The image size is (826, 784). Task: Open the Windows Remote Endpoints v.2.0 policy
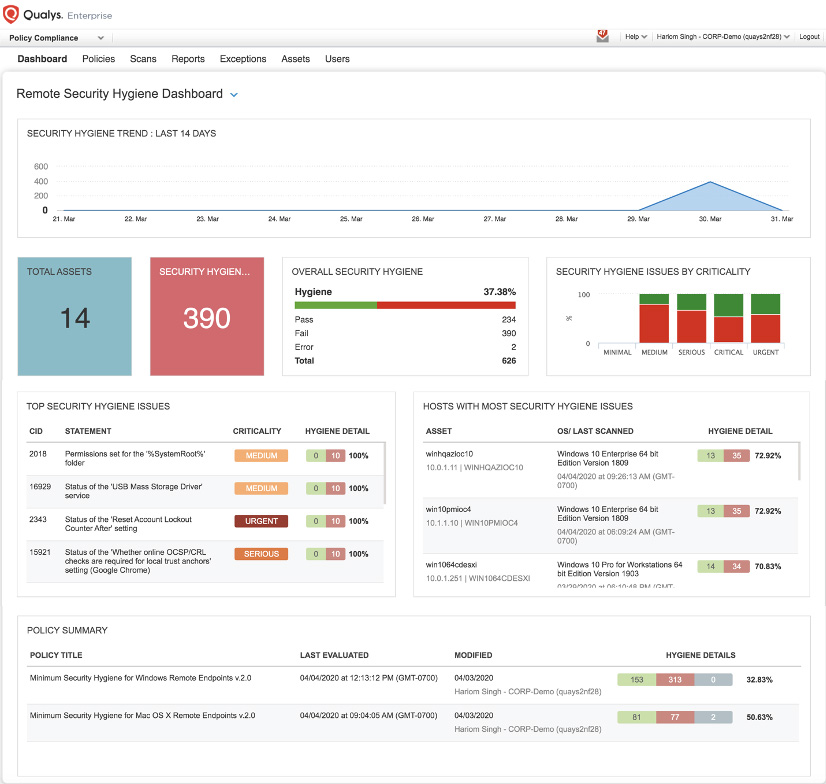[x=139, y=679]
